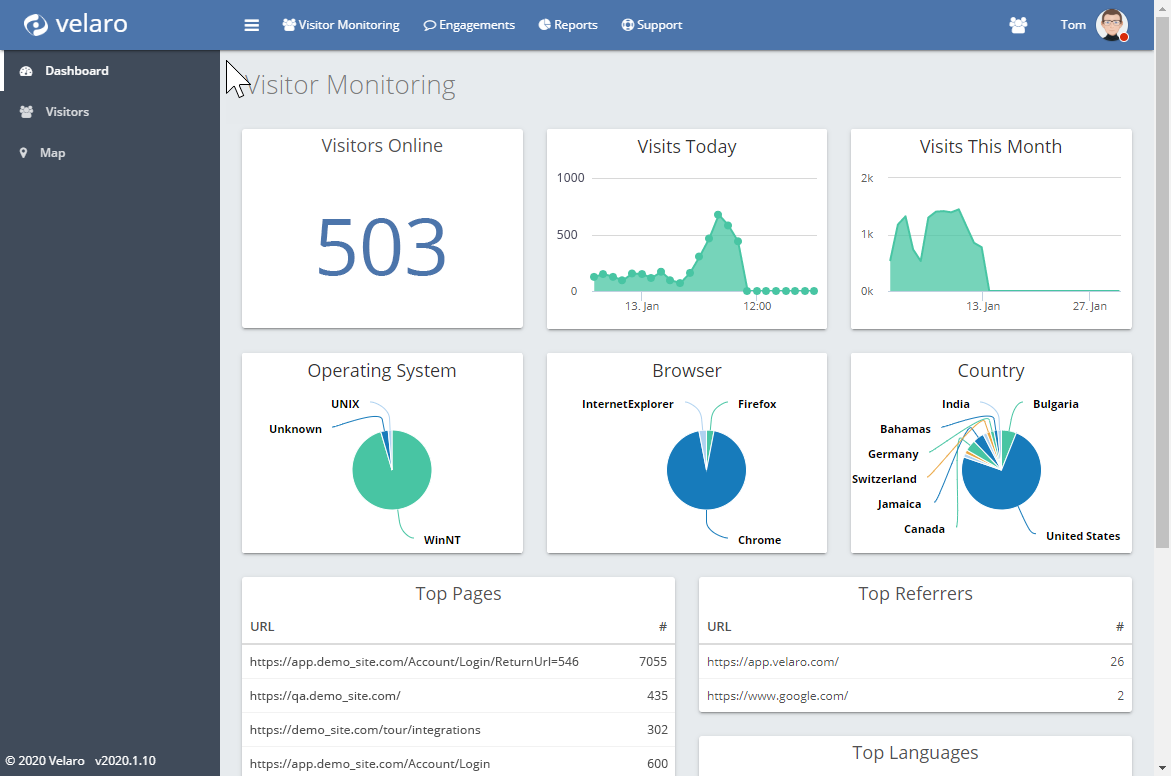Open Map from the sidebar pin icon
Image resolution: width=1171 pixels, height=776 pixels.
[24, 152]
